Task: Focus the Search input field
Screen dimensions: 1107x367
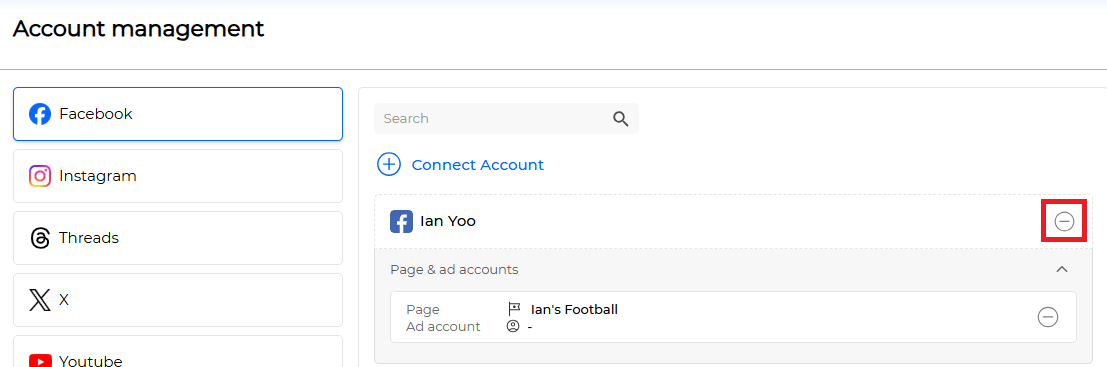Action: tap(506, 119)
